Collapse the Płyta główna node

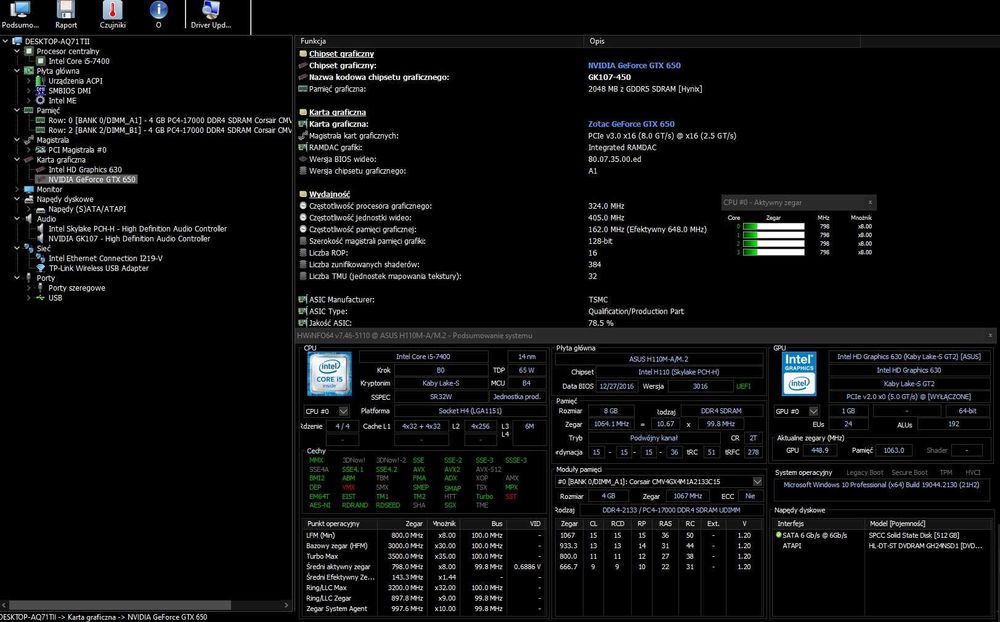pyautogui.click(x=17, y=71)
